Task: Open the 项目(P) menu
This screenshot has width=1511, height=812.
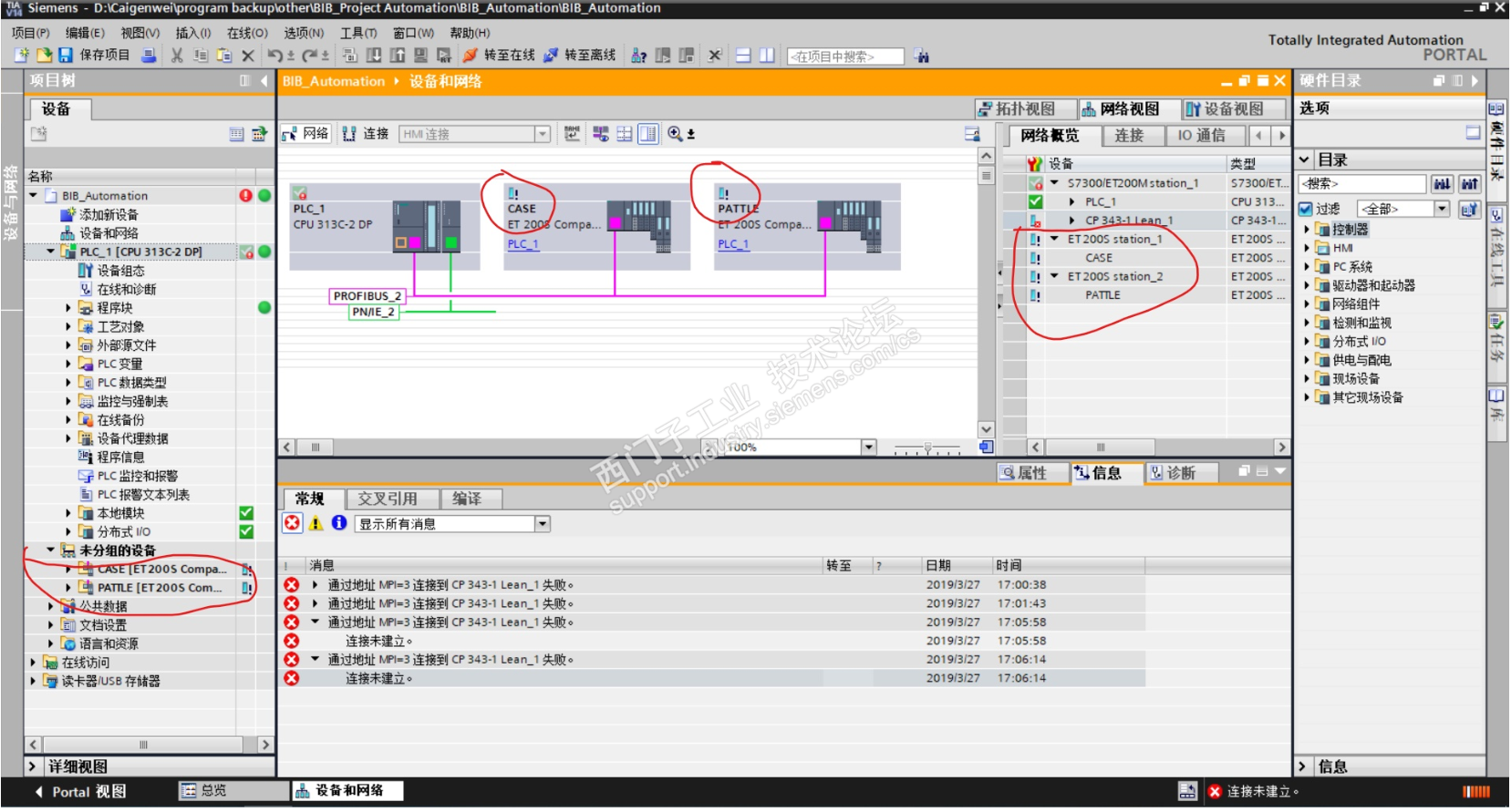Action: 31,33
